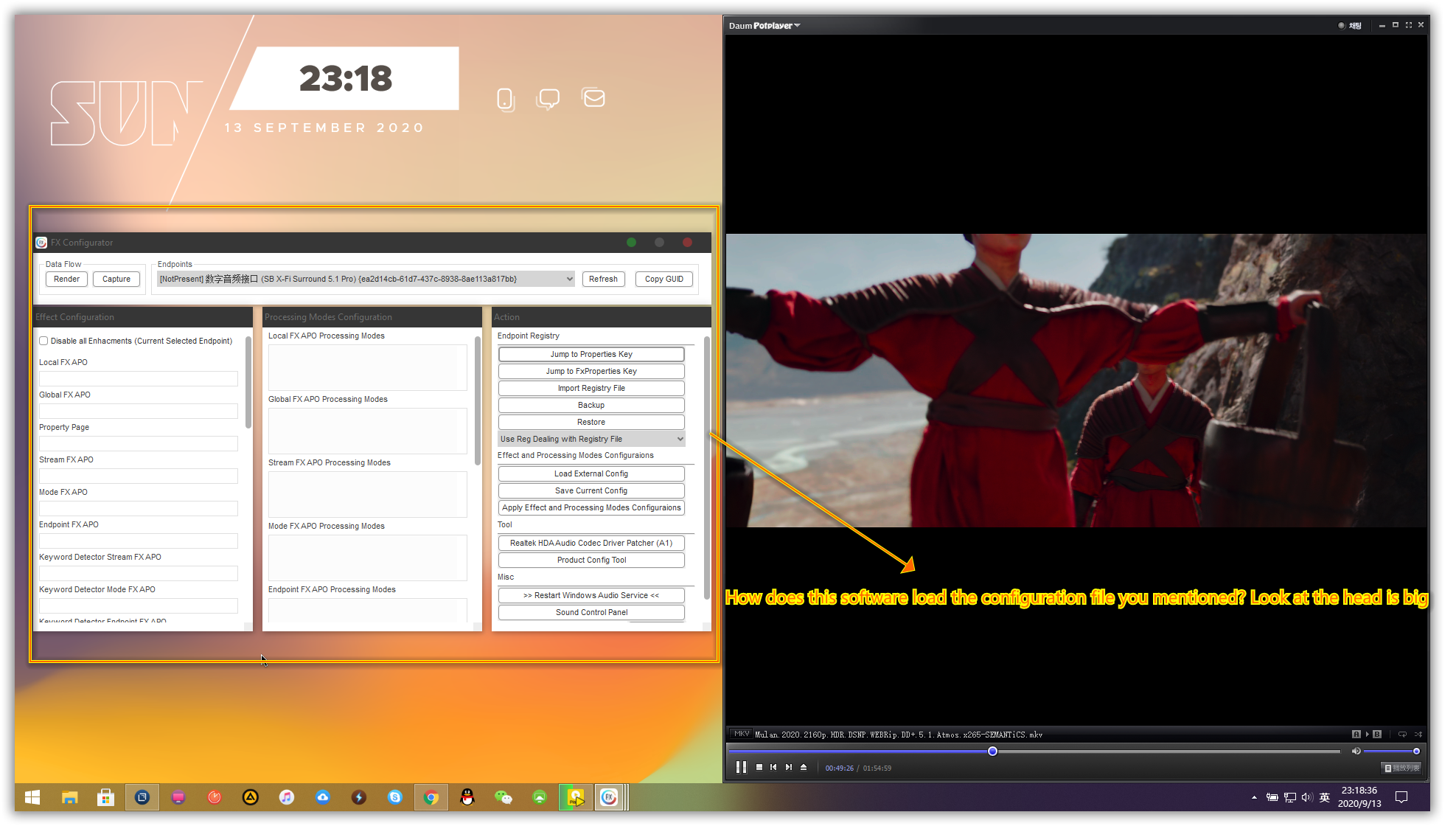The width and height of the screenshot is (1456, 826).
Task: Click the Backup registry button
Action: [x=591, y=405]
